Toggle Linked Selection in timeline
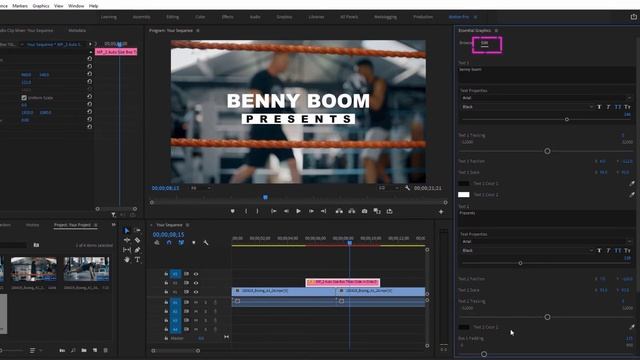The image size is (640, 360). coord(181,242)
